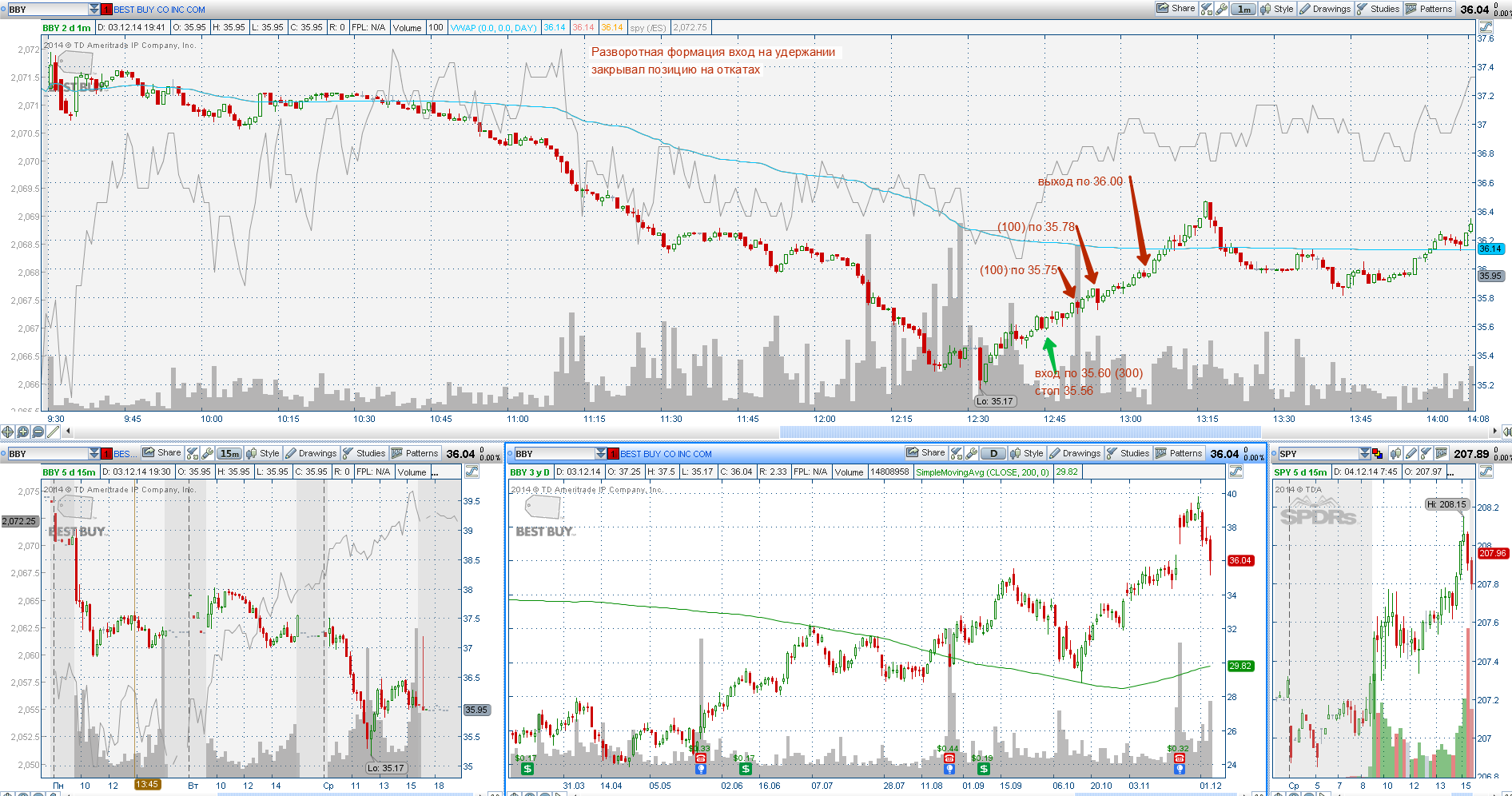The width and height of the screenshot is (1512, 796).
Task: Toggle price-axis scale icon of top chart
Action: pyautogui.click(x=1486, y=27)
